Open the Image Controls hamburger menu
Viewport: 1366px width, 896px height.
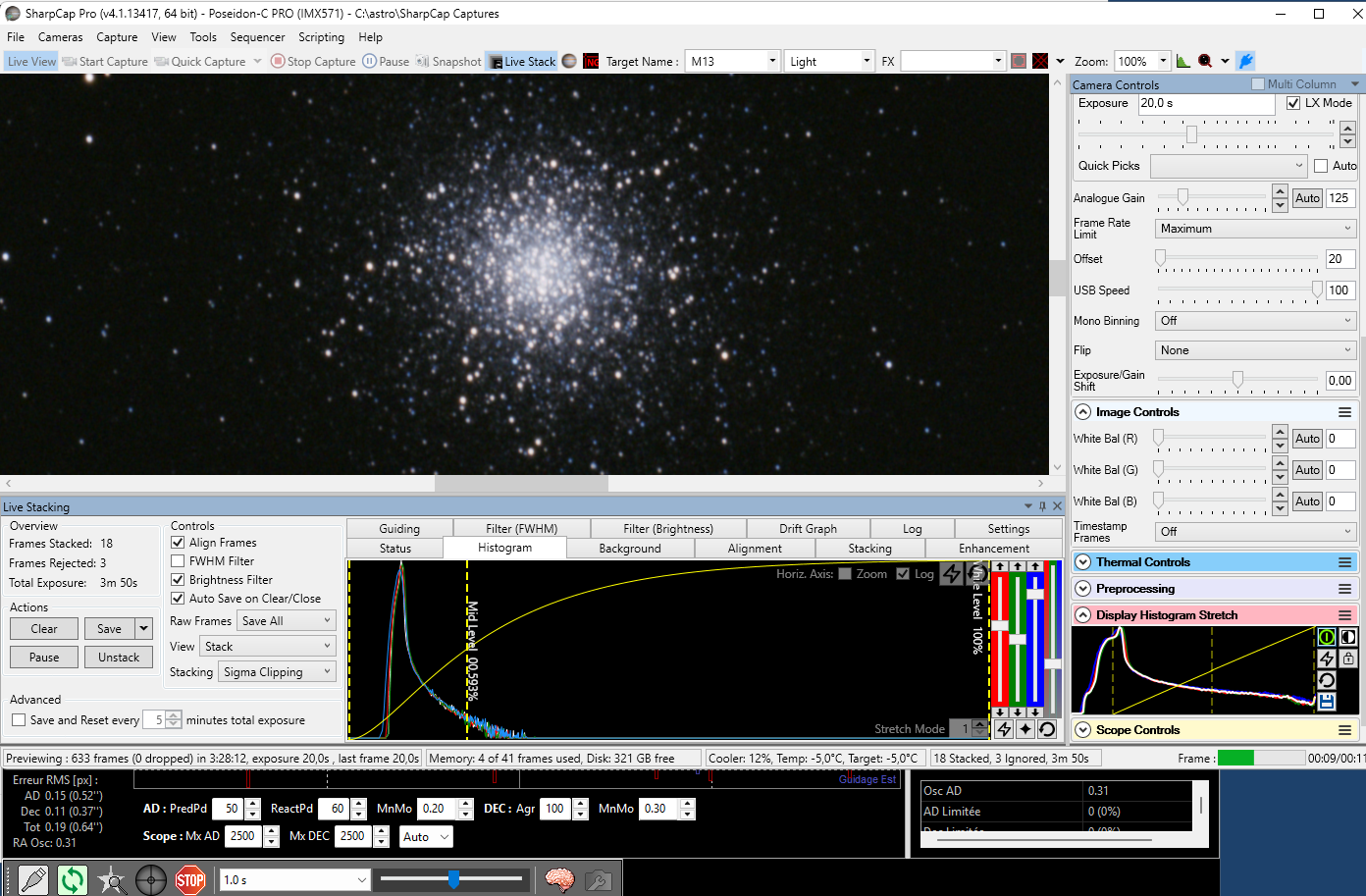coord(1345,412)
